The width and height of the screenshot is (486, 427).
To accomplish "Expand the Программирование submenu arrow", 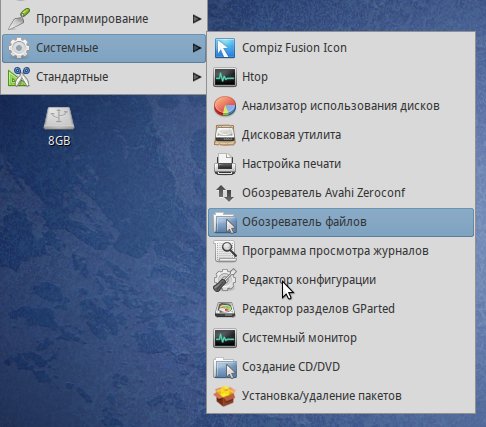I will point(197,19).
